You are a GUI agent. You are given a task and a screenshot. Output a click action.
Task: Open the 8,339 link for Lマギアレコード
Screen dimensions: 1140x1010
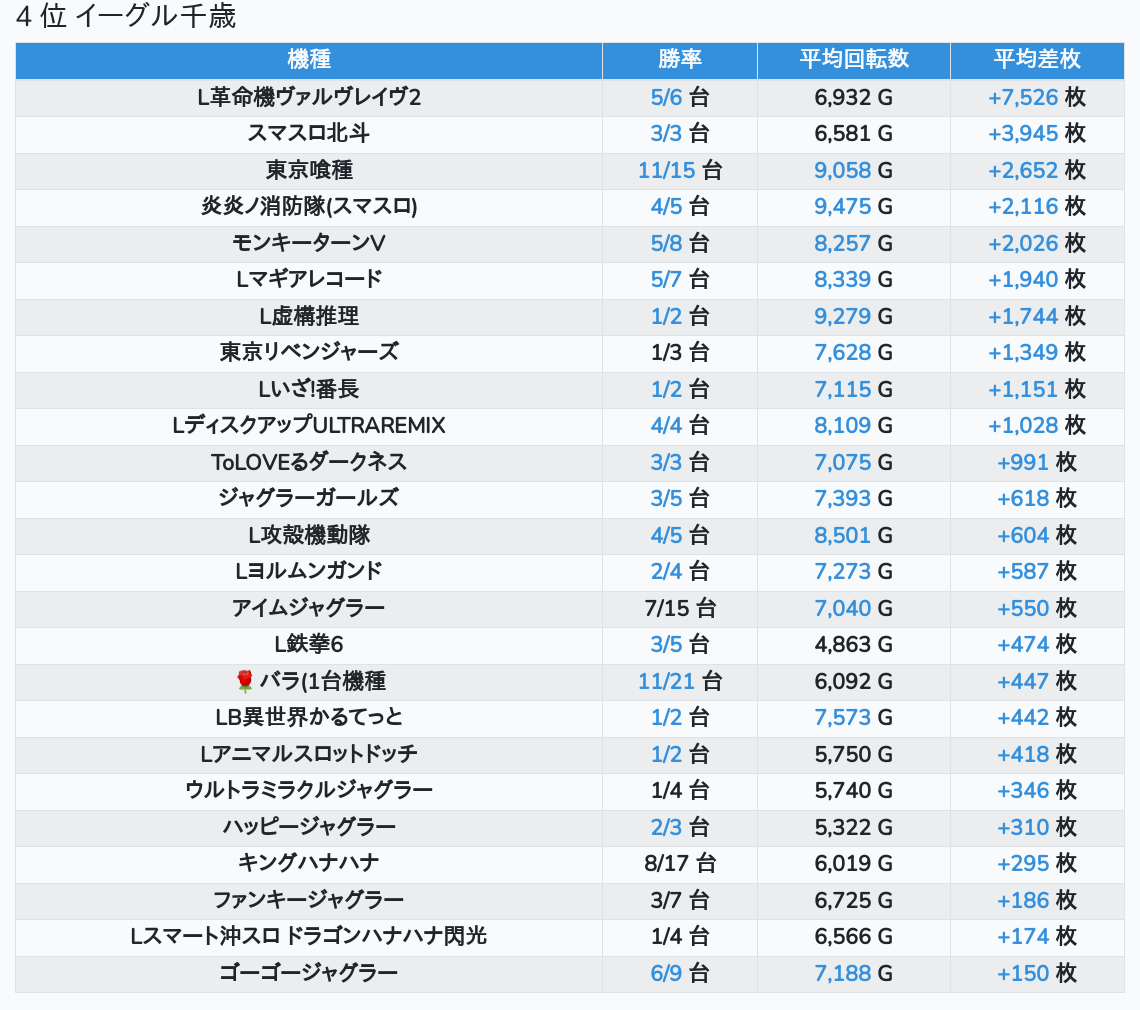(x=842, y=280)
